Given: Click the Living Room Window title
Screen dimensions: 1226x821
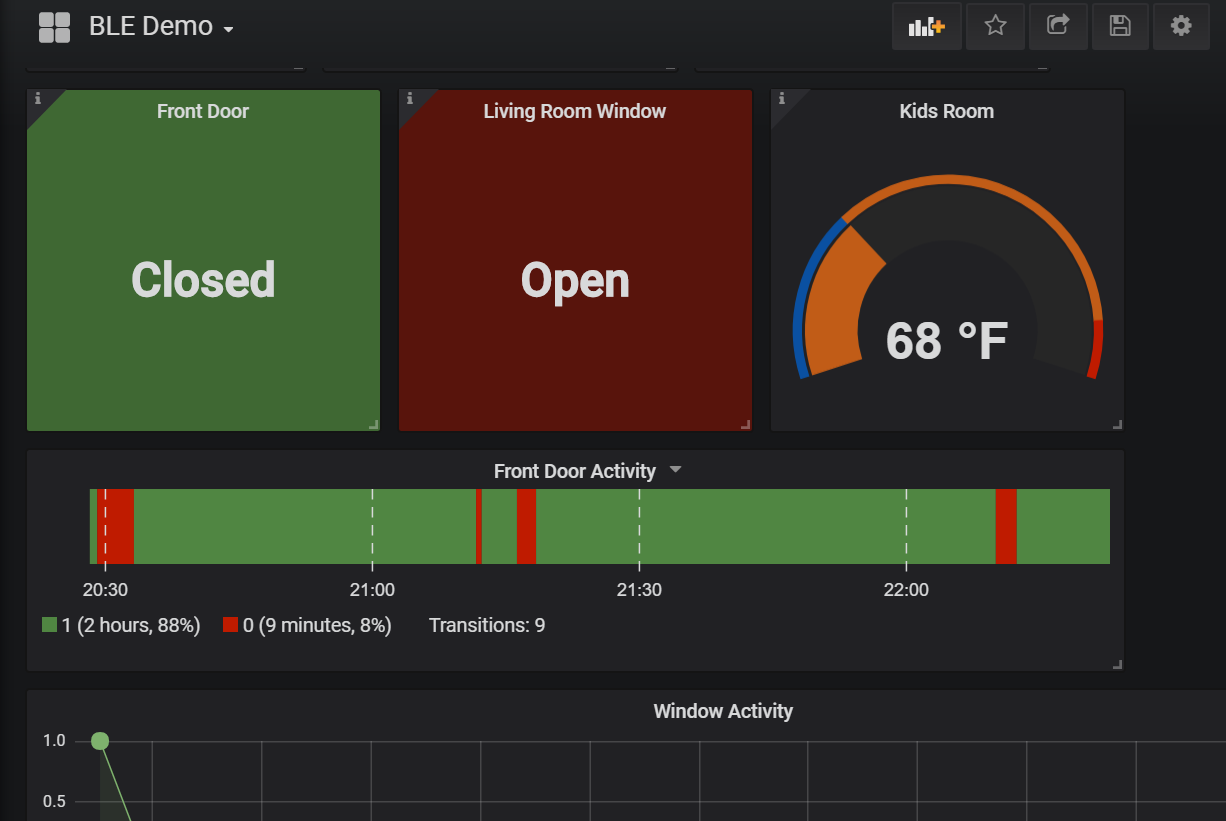Looking at the screenshot, I should tap(575, 111).
